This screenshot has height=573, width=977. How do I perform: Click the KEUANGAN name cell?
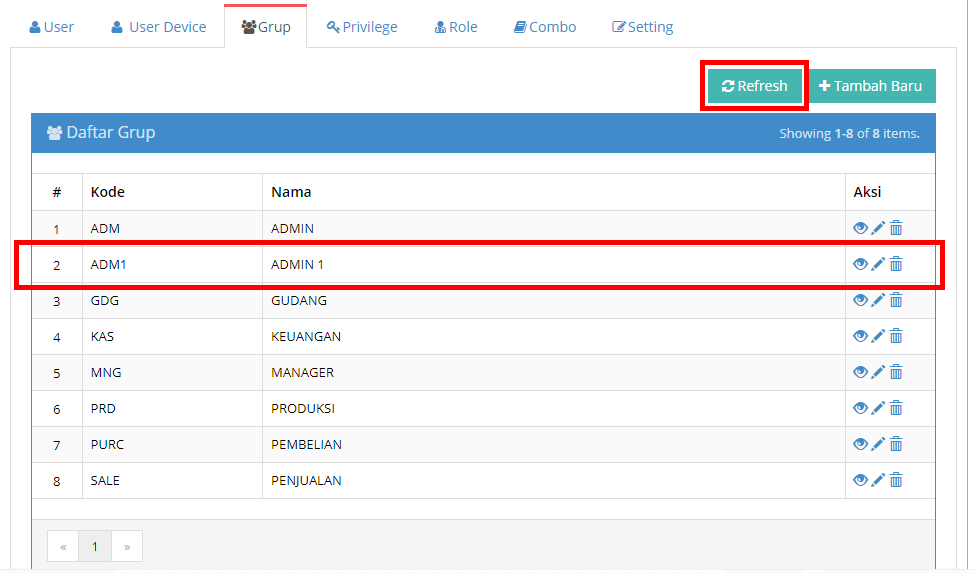click(x=554, y=337)
